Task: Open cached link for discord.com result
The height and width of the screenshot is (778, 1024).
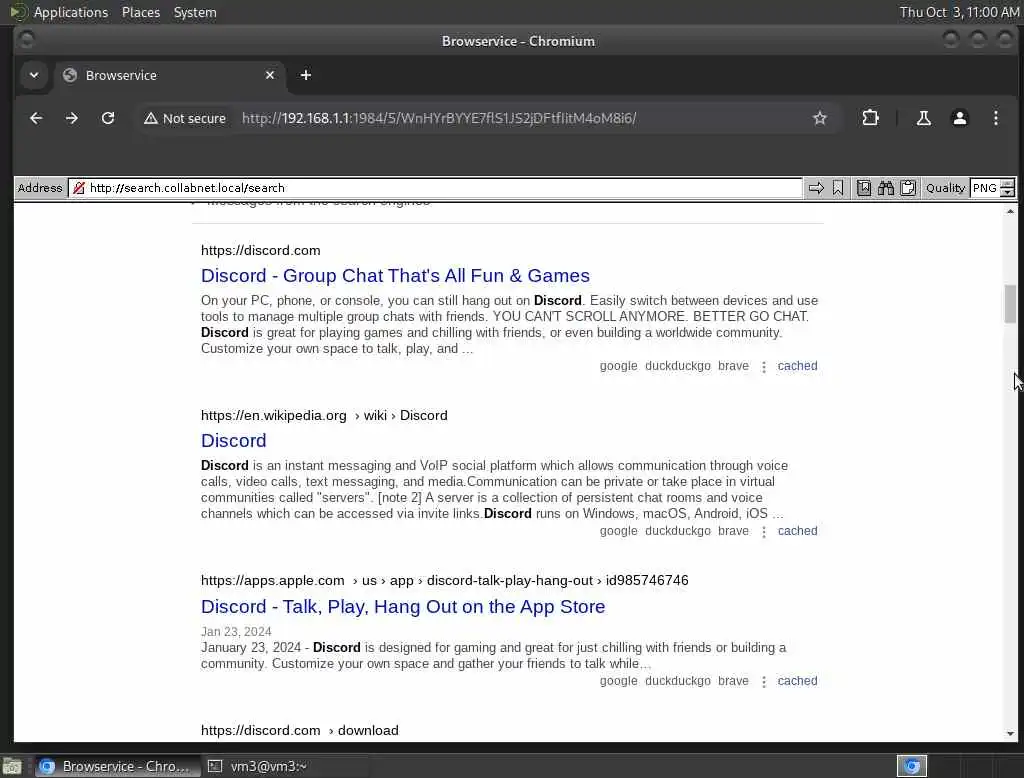Action: click(x=797, y=366)
